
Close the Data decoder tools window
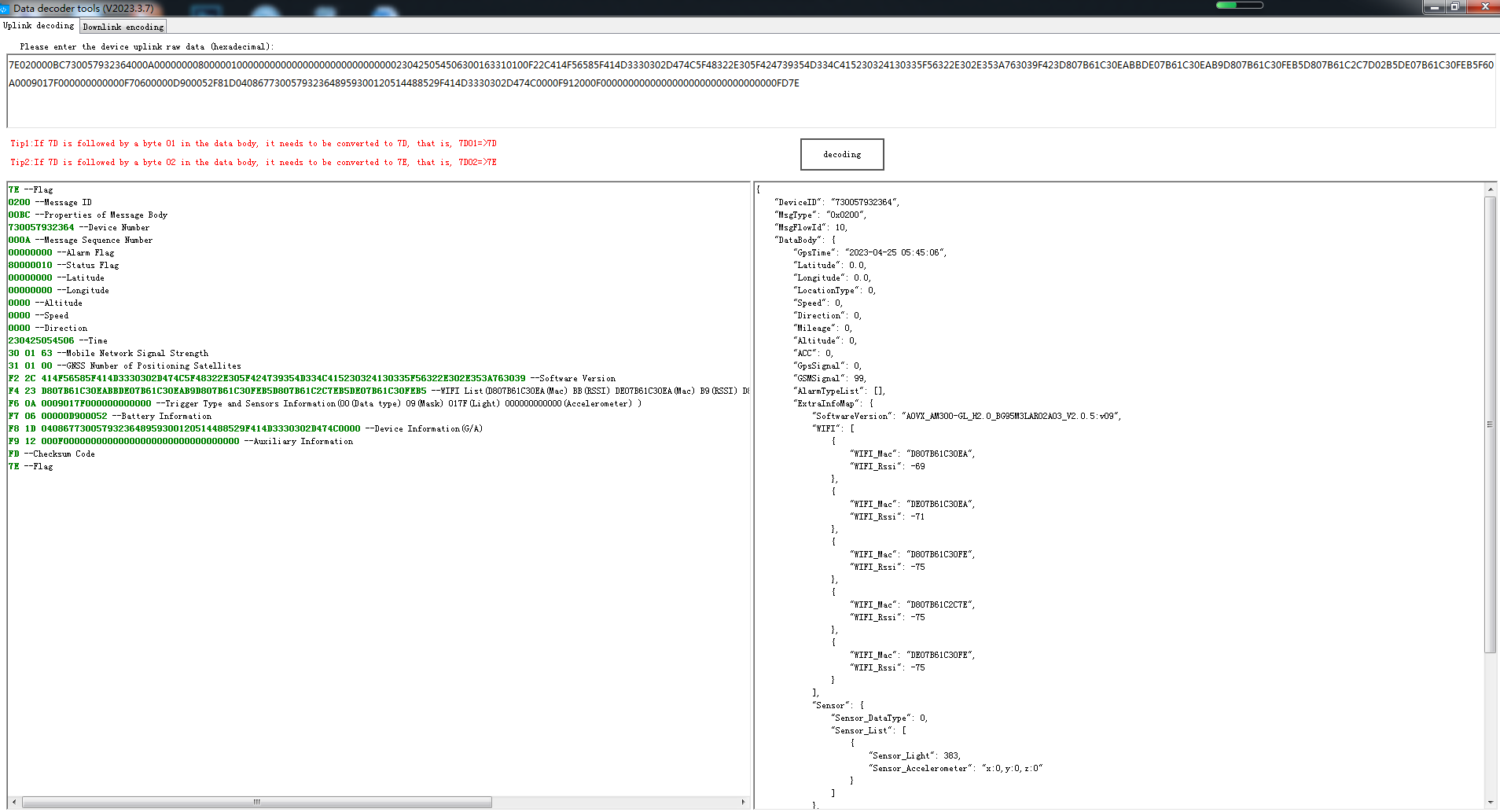click(x=1484, y=7)
